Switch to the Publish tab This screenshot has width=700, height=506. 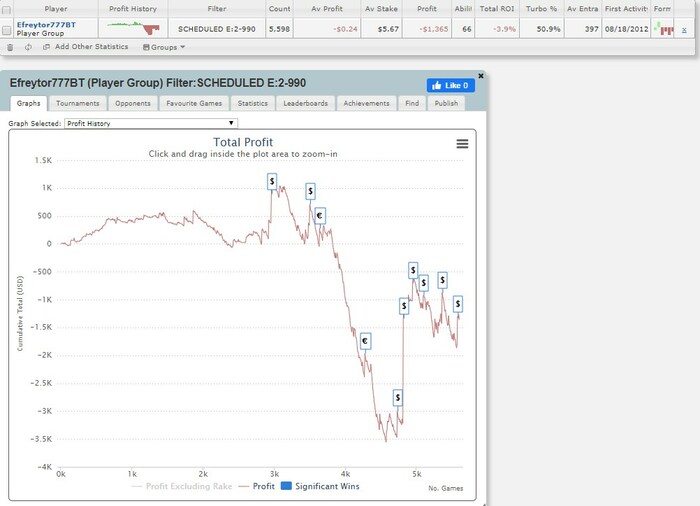(446, 103)
